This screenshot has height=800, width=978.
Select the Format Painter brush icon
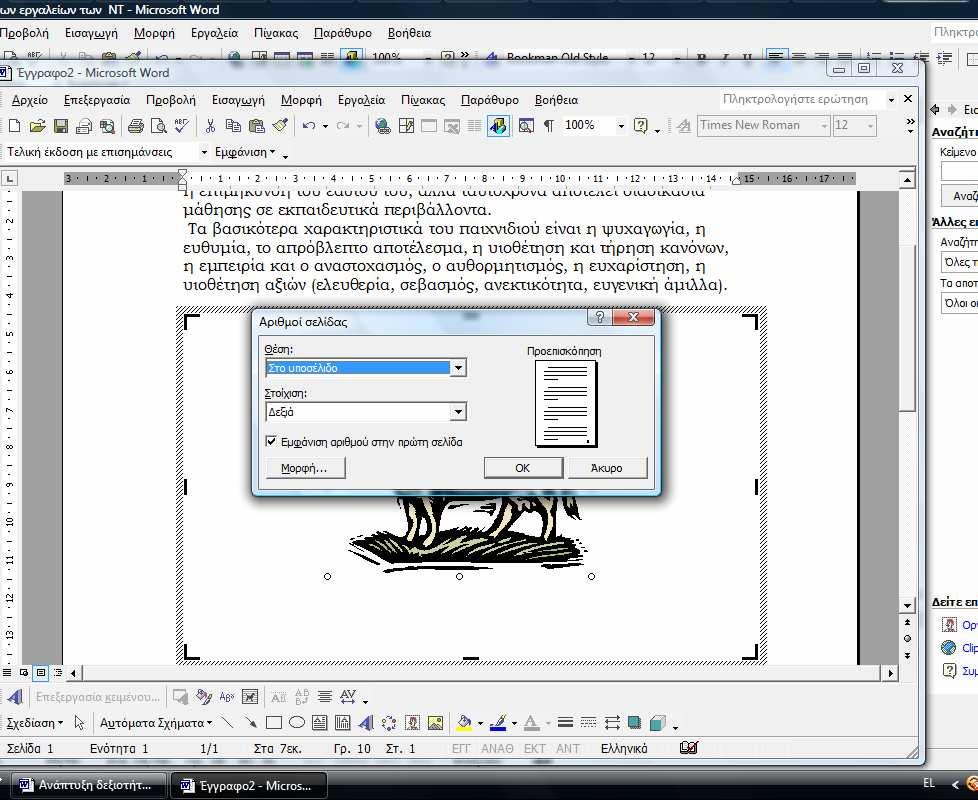coord(280,126)
